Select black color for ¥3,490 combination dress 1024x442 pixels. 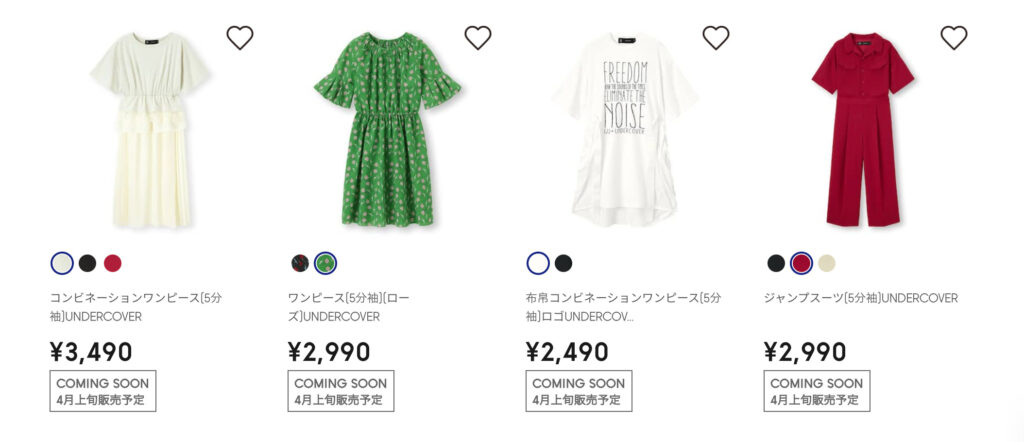click(88, 263)
